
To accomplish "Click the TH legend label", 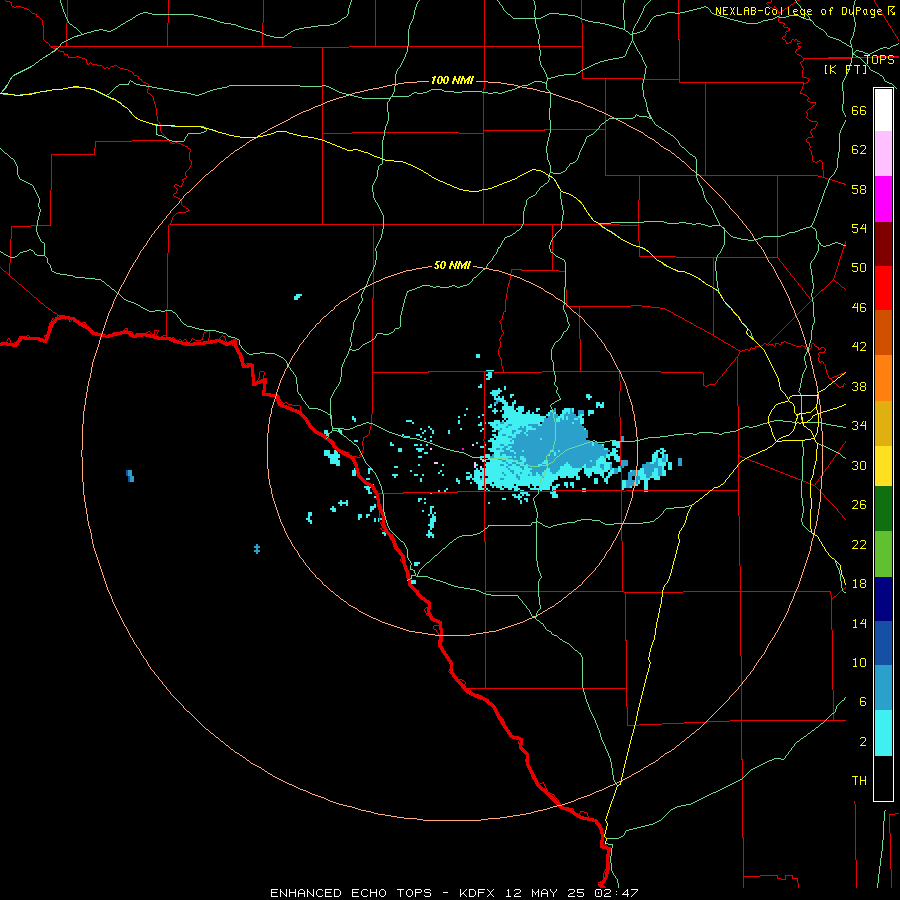I will tap(859, 781).
